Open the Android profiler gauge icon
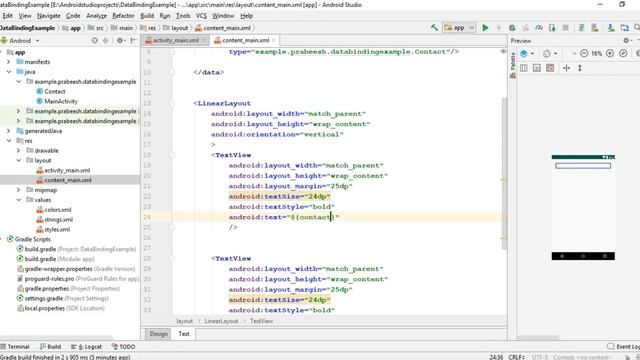 [x=539, y=28]
